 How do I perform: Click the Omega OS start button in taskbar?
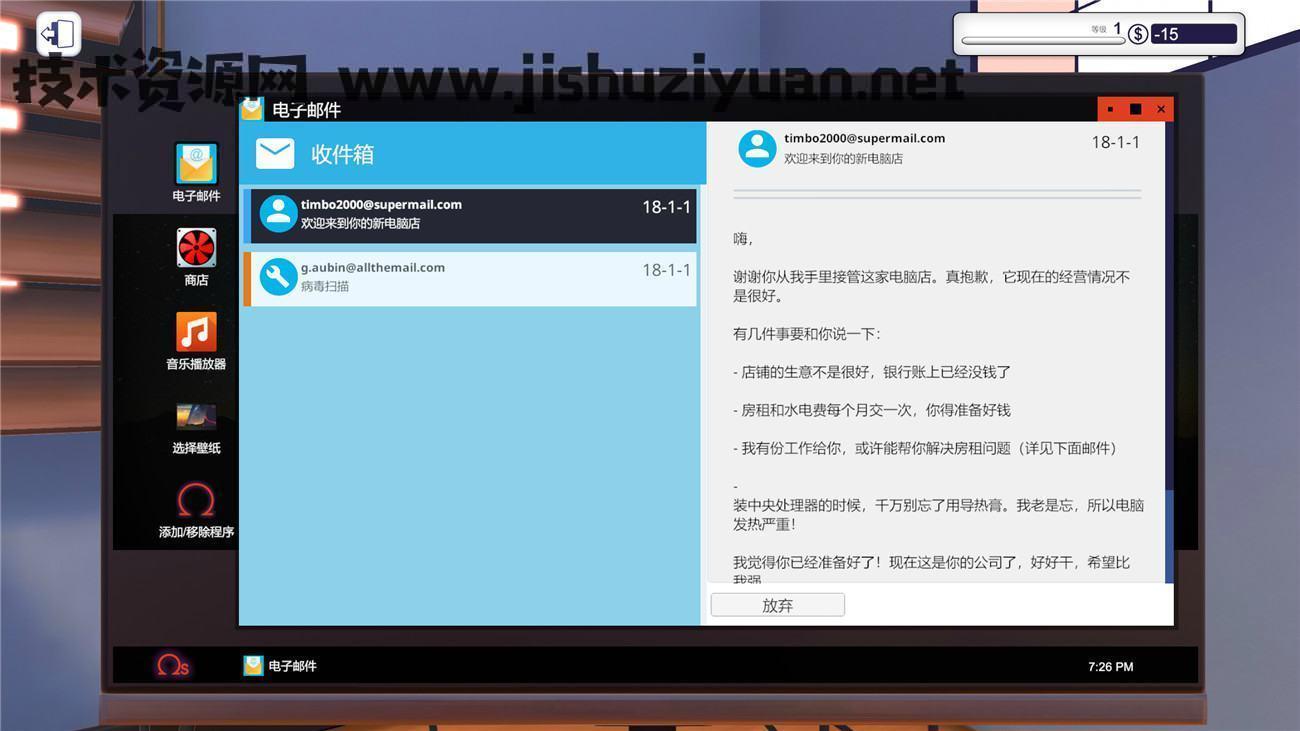coord(172,666)
